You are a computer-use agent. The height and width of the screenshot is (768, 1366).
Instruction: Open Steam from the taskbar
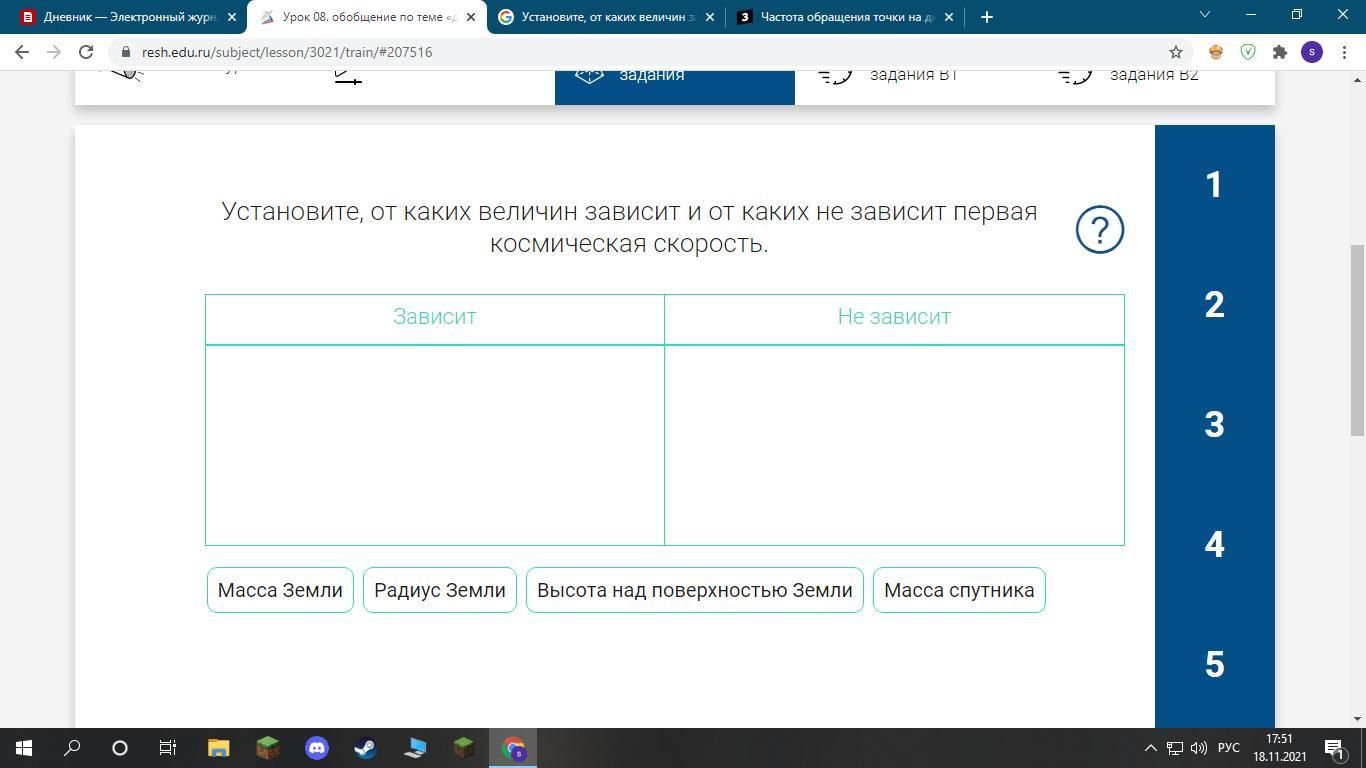tap(366, 748)
